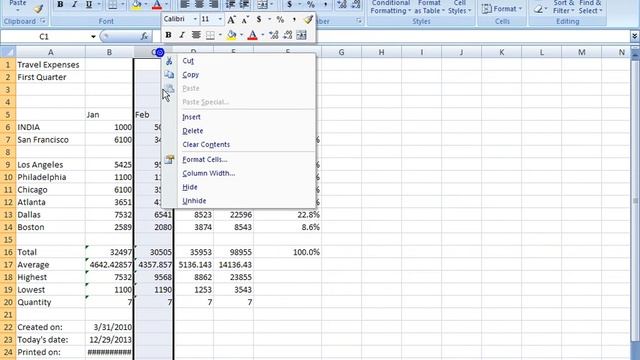Open the Clipboard group dialog launcher
Viewport: 640px width, 360px height.
(43, 21)
